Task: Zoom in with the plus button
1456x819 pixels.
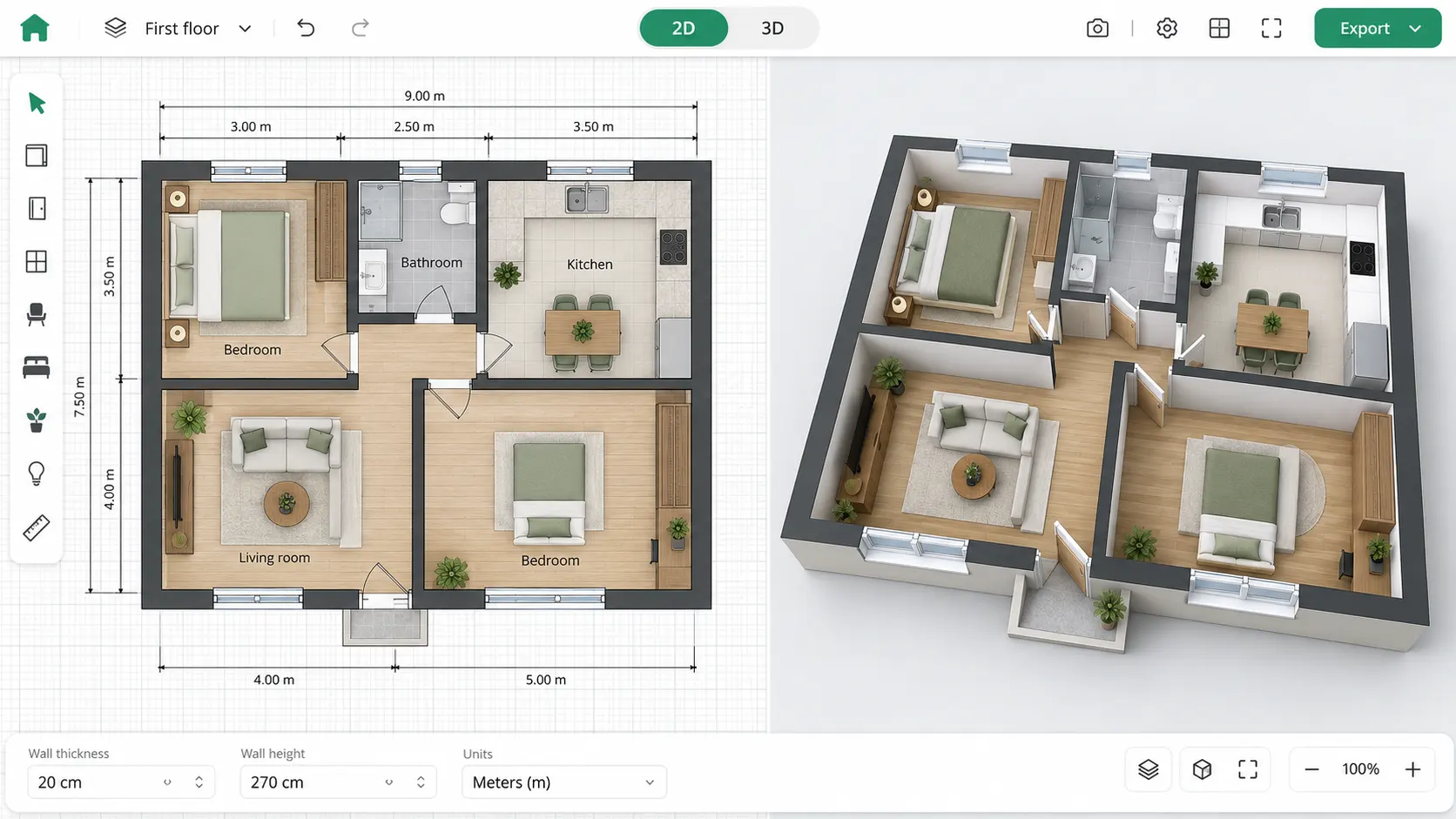Action: (1412, 769)
